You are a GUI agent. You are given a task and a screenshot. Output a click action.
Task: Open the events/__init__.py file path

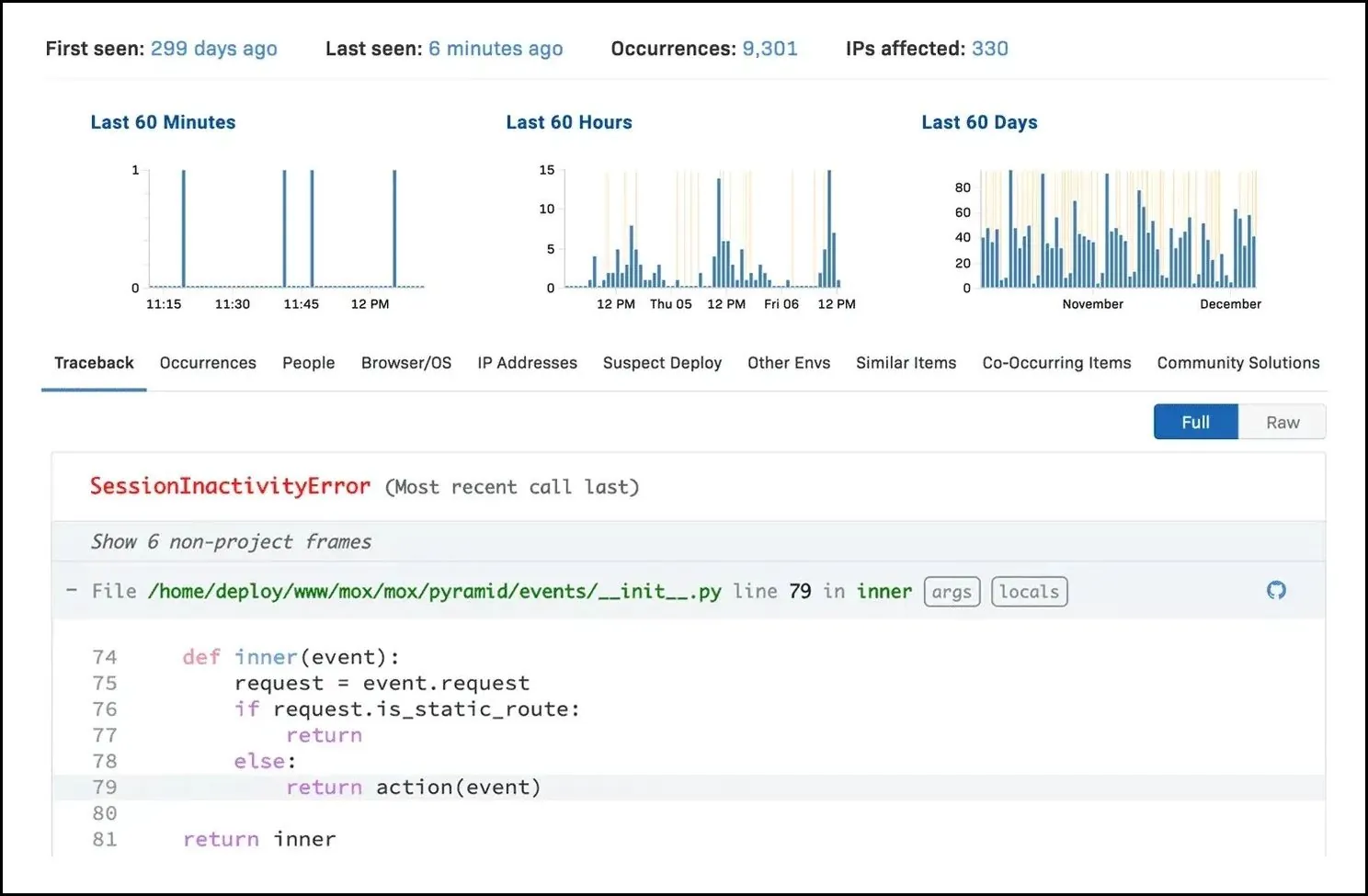click(x=434, y=591)
